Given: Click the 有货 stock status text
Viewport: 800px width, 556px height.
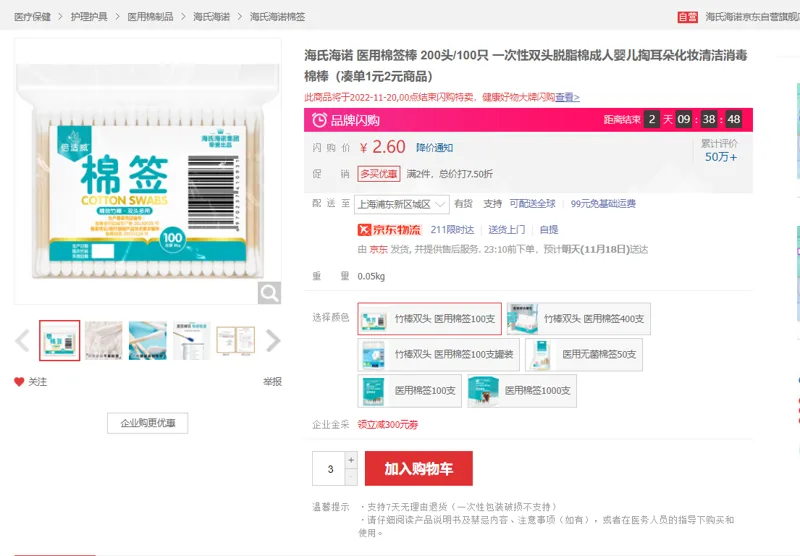Looking at the screenshot, I should 463,204.
